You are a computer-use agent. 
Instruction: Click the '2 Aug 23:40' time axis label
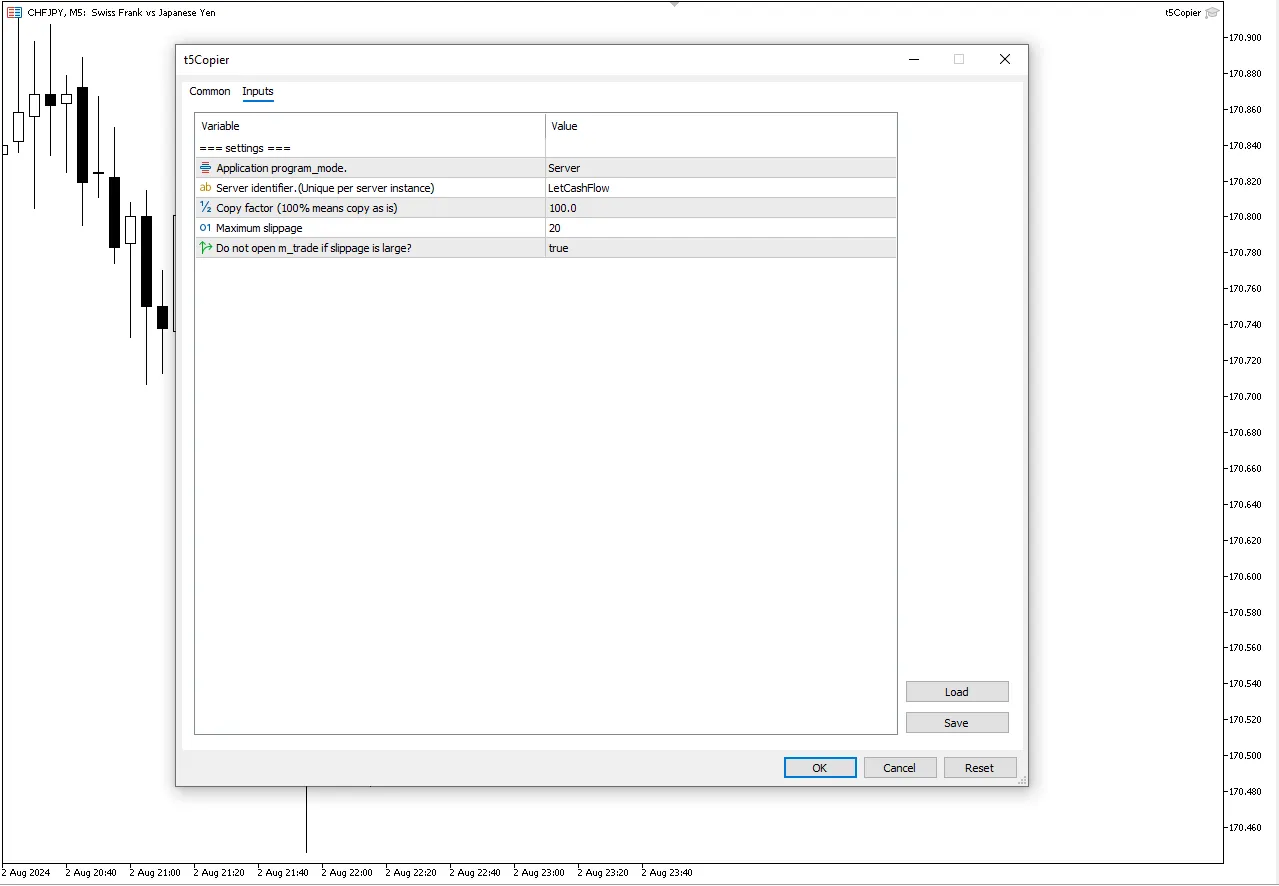click(667, 873)
